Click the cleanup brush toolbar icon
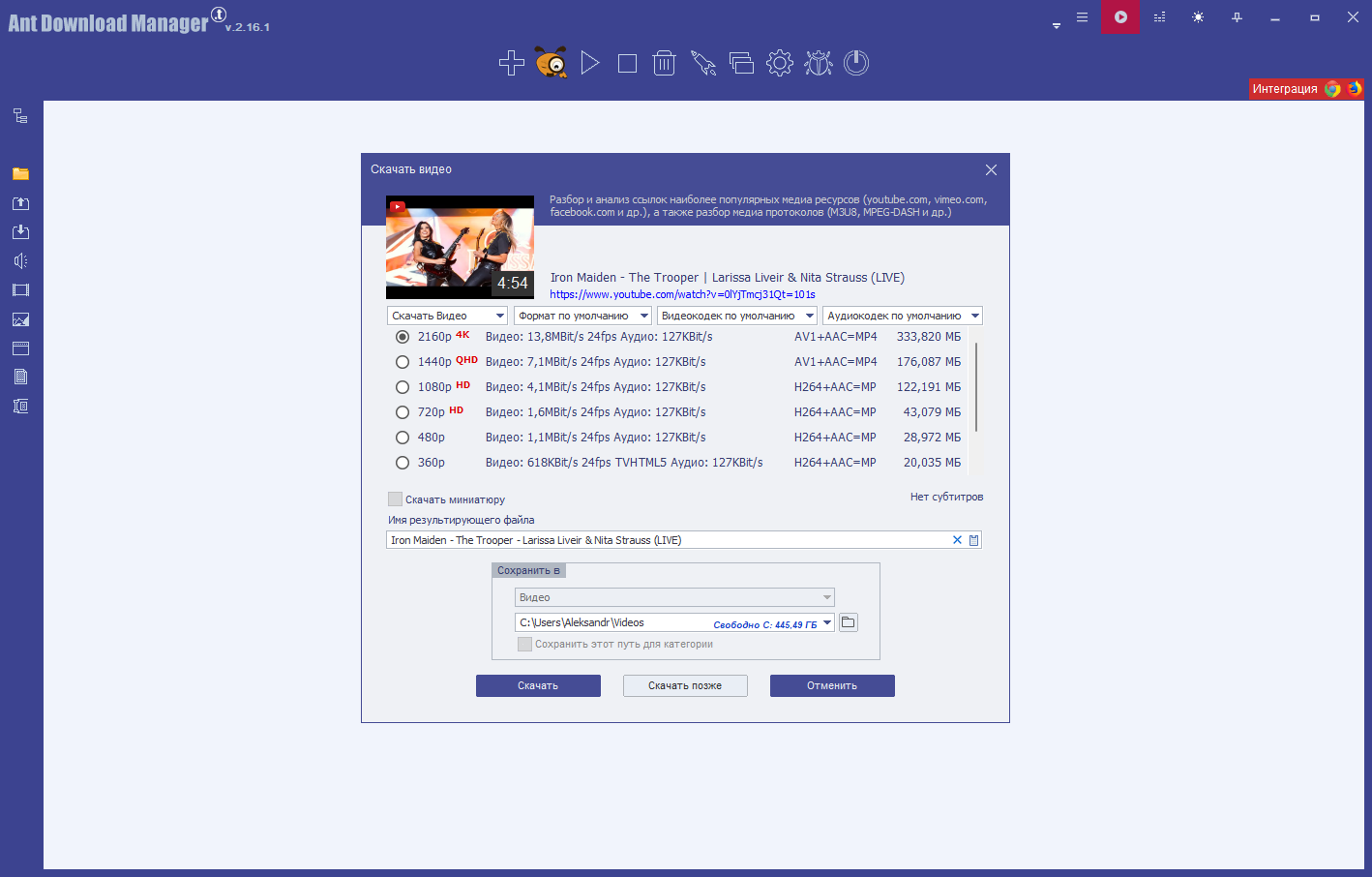 (x=703, y=63)
